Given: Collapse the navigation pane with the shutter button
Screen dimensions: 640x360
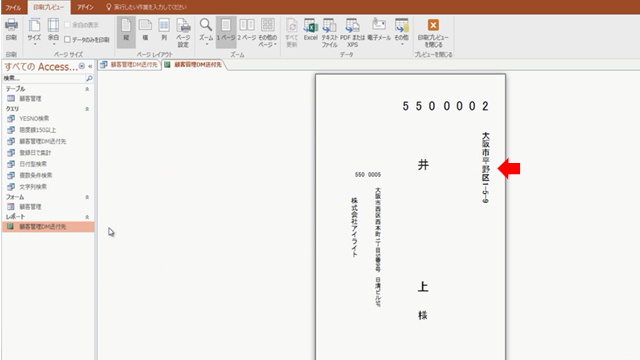Looking at the screenshot, I should (90, 66).
